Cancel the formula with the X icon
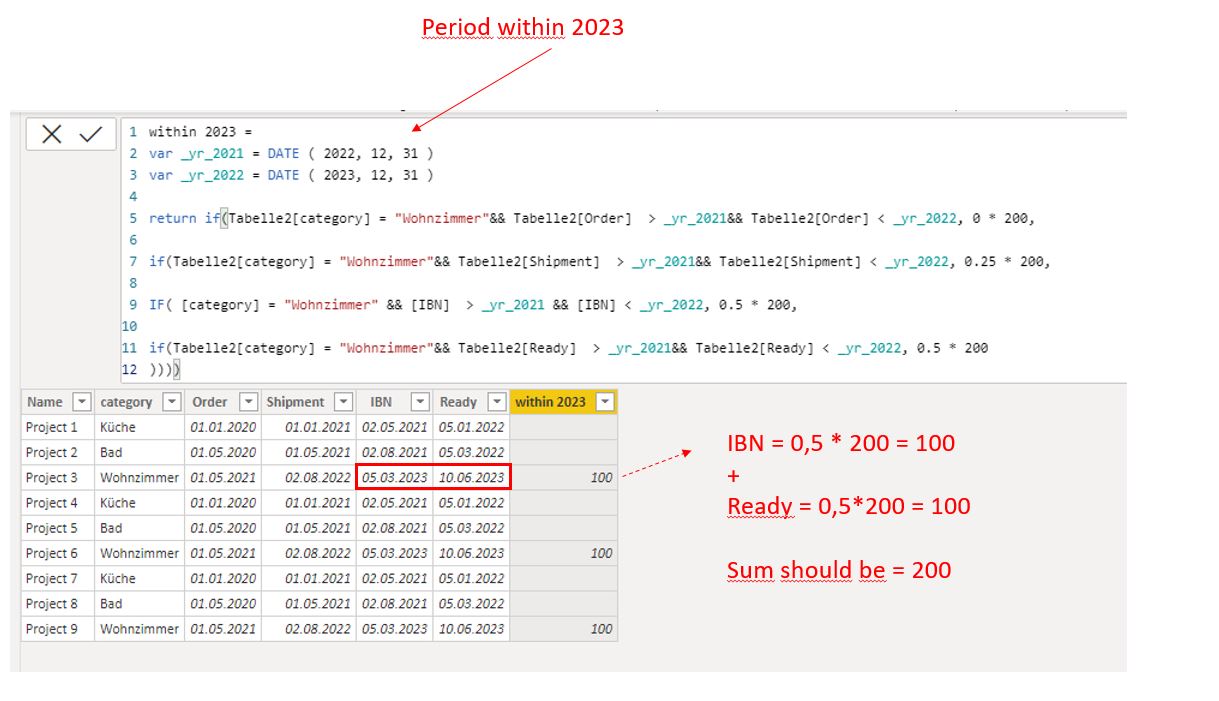This screenshot has width=1219, height=701. coord(52,134)
